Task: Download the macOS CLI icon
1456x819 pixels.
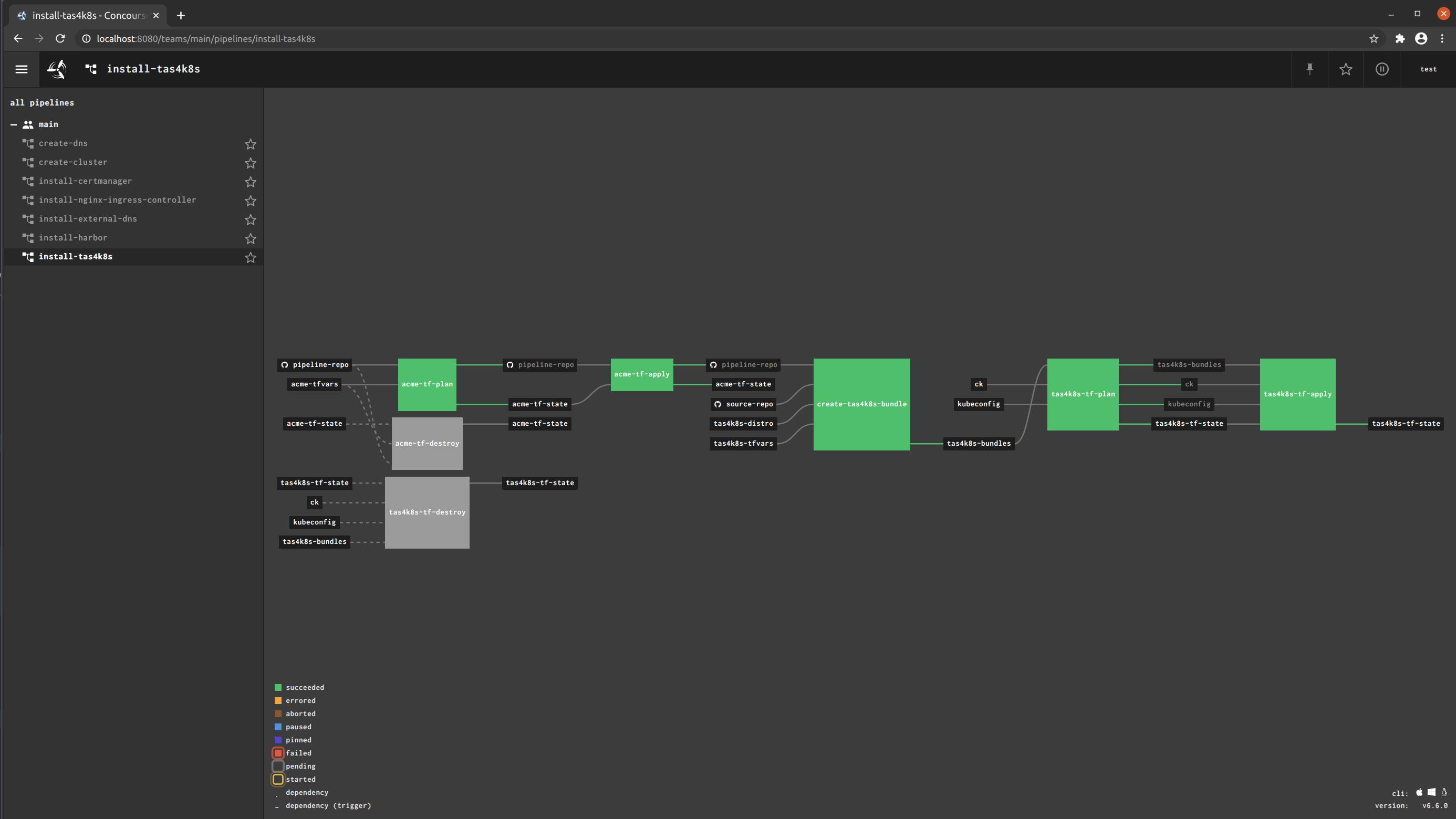Action: pyautogui.click(x=1419, y=792)
